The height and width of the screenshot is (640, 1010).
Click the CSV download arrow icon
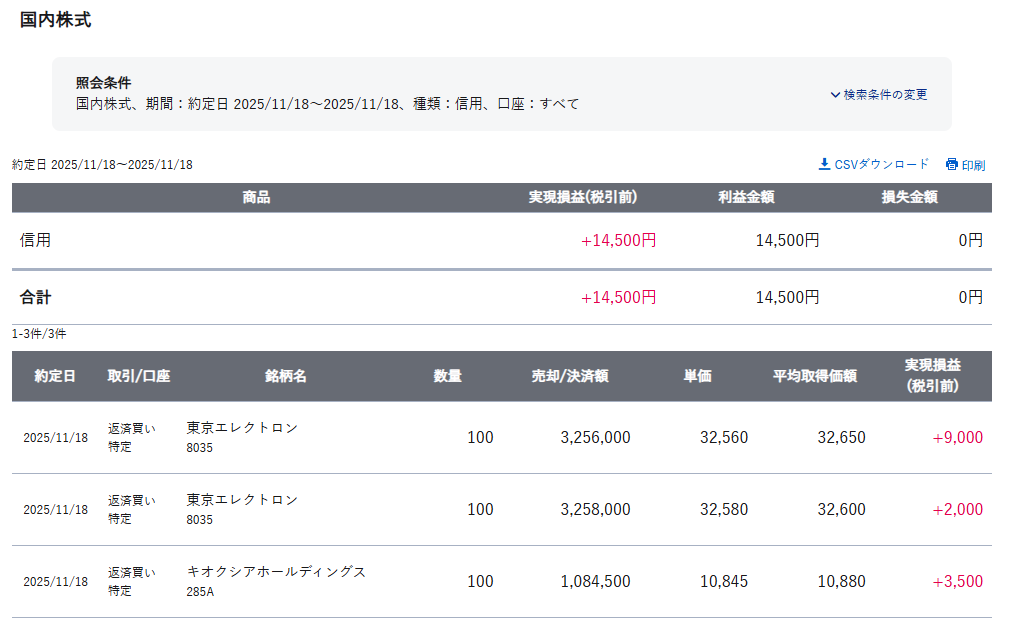pos(824,164)
